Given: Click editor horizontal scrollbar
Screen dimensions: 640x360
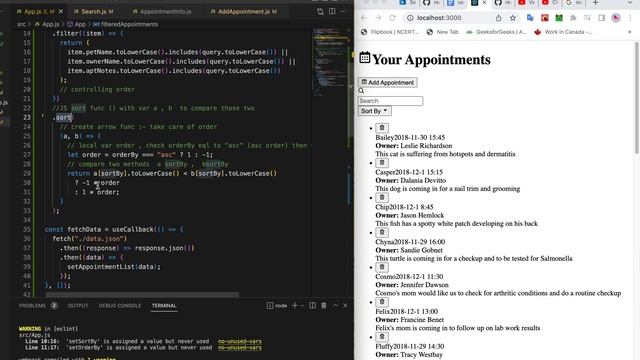Looking at the screenshot, I should point(142,295).
